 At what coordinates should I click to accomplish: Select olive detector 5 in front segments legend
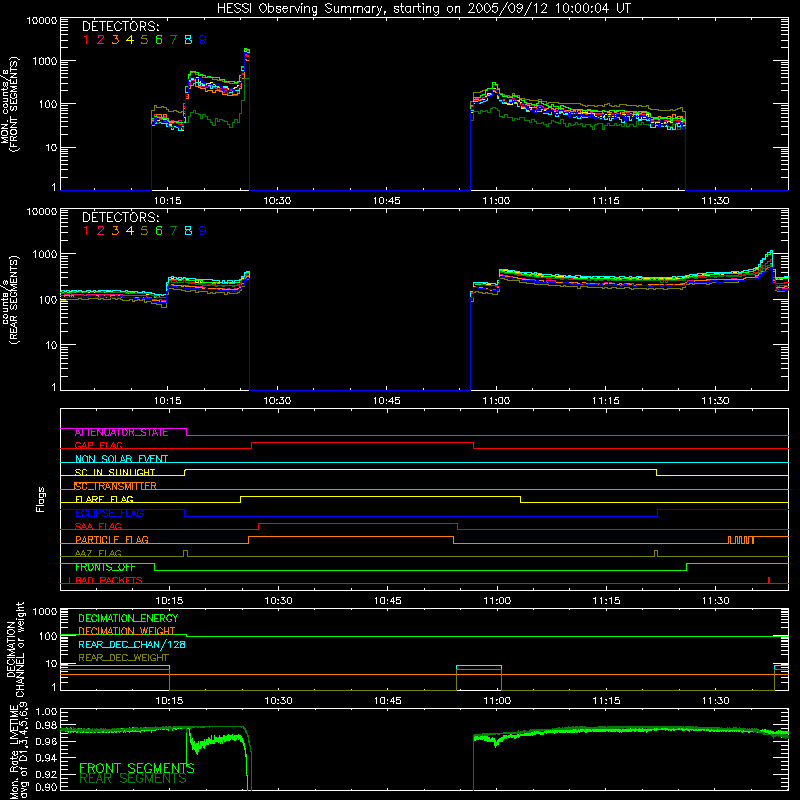144,40
